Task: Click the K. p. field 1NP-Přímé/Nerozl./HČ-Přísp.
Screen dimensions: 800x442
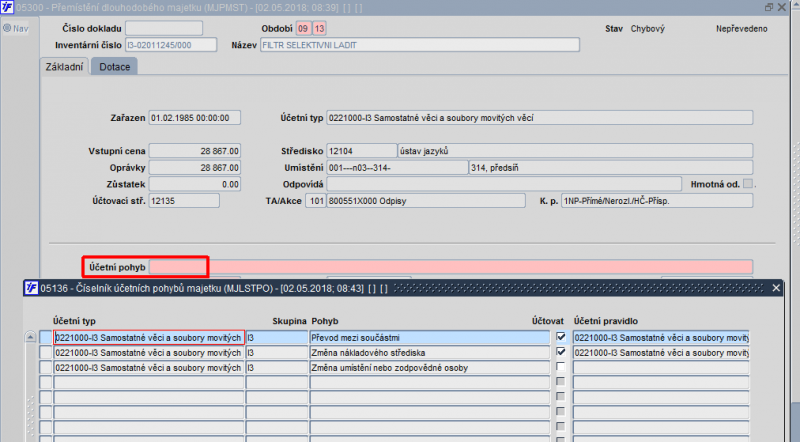Action: pyautogui.click(x=657, y=201)
